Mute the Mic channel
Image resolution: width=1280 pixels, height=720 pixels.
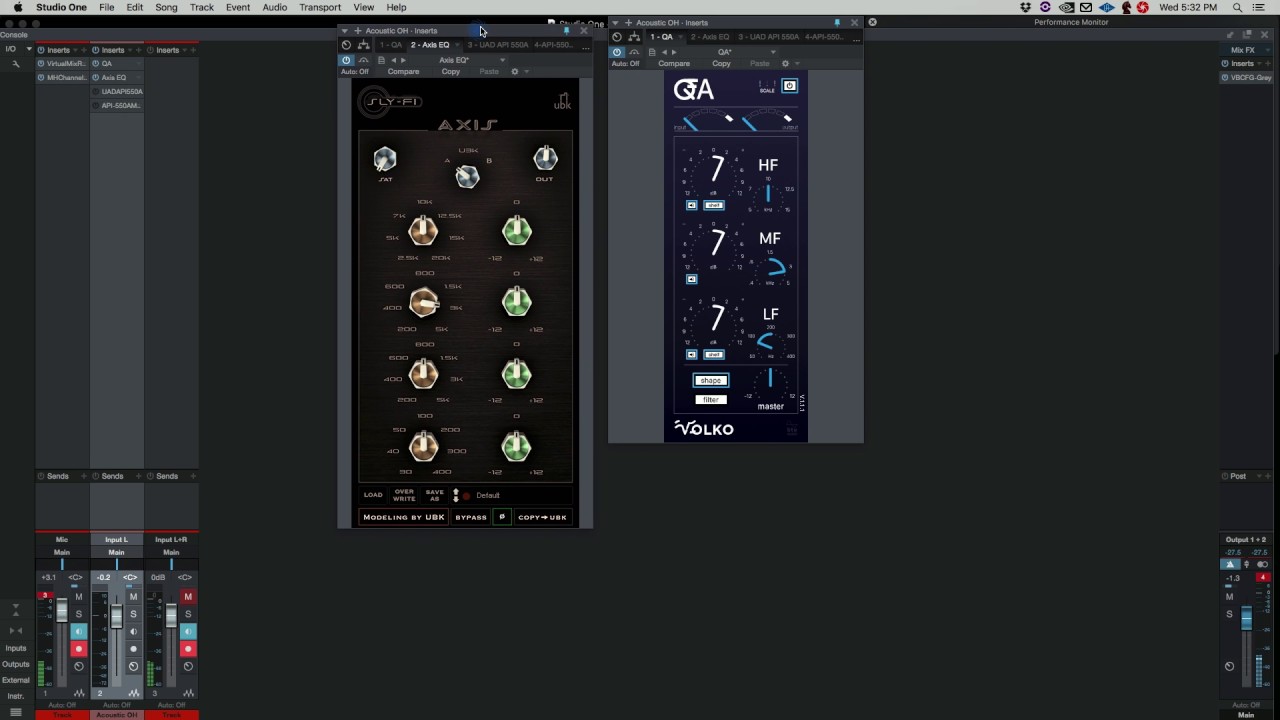[x=79, y=597]
